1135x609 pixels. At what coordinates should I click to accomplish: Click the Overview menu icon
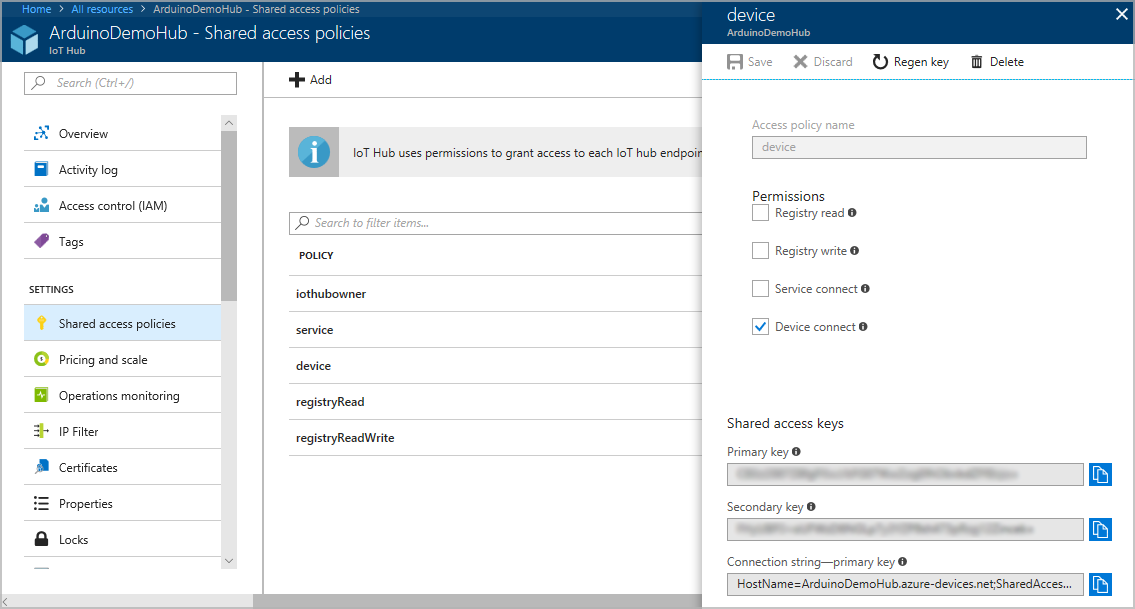41,133
